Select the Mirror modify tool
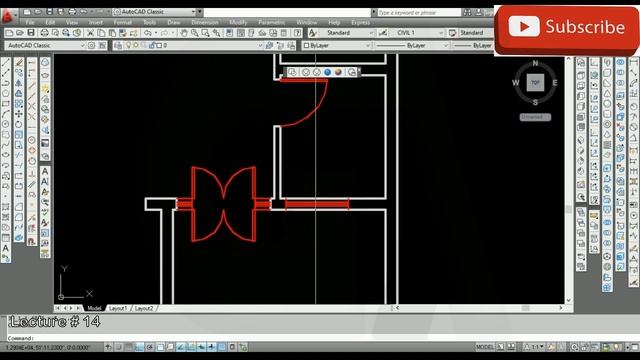Image resolution: width=640 pixels, height=360 pixels. click(x=19, y=83)
